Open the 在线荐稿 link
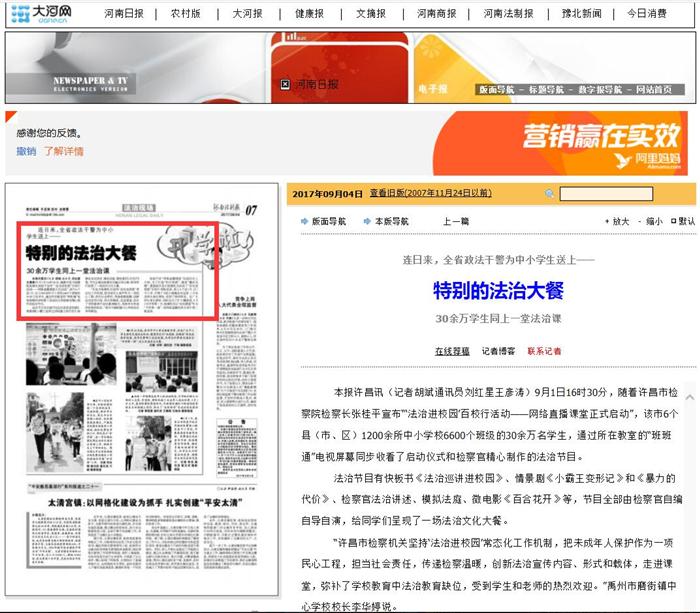 point(452,351)
